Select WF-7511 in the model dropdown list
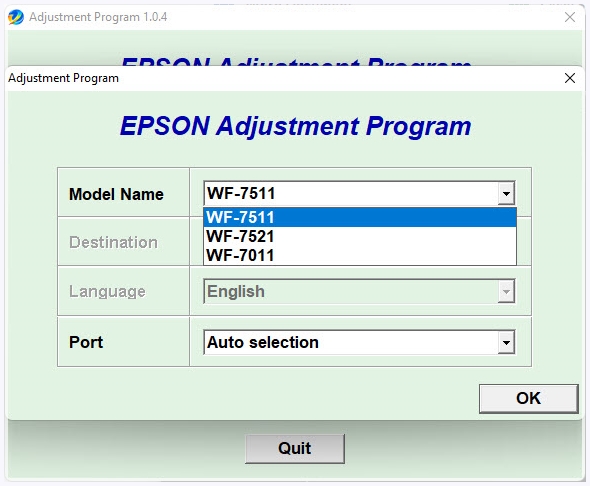This screenshot has height=486, width=590. click(x=360, y=217)
